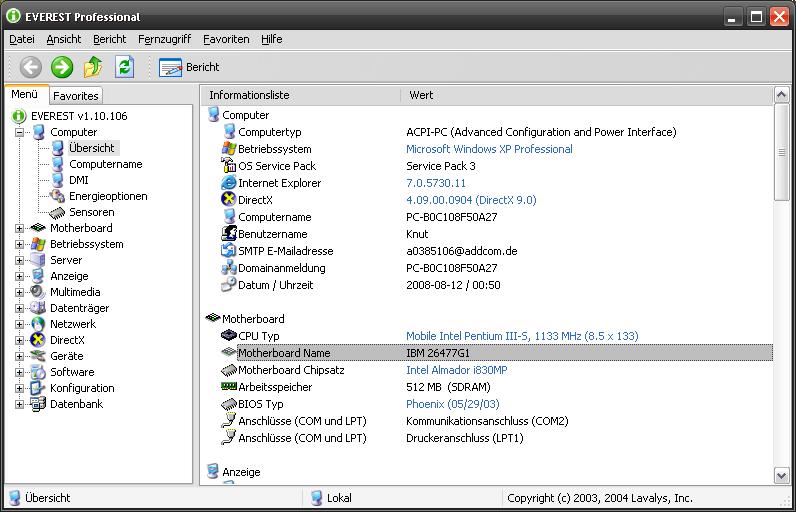Click the Netzwerk globe icon in tree
The width and height of the screenshot is (796, 512).
38,324
